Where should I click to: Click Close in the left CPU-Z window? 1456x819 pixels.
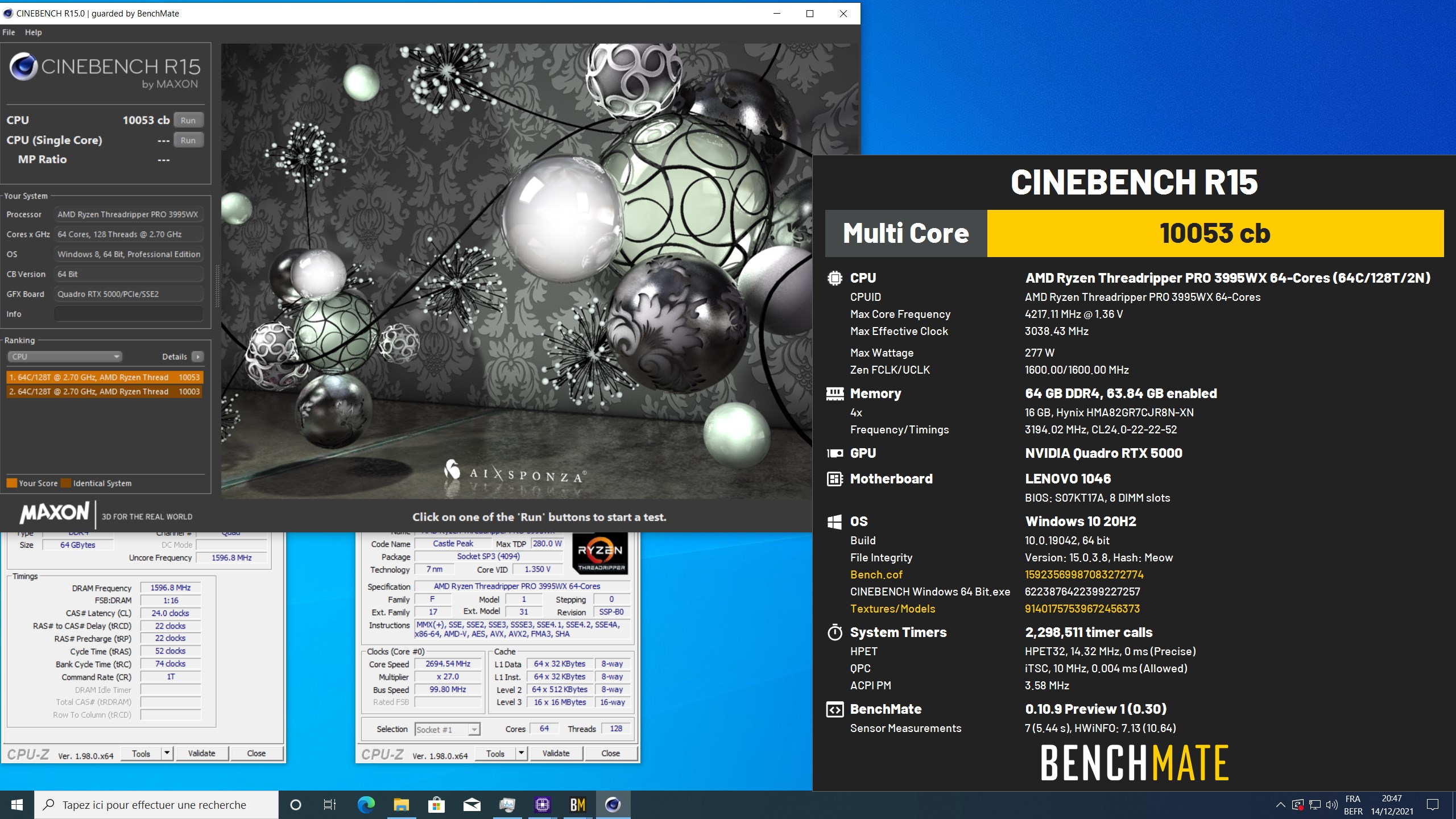pyautogui.click(x=256, y=754)
